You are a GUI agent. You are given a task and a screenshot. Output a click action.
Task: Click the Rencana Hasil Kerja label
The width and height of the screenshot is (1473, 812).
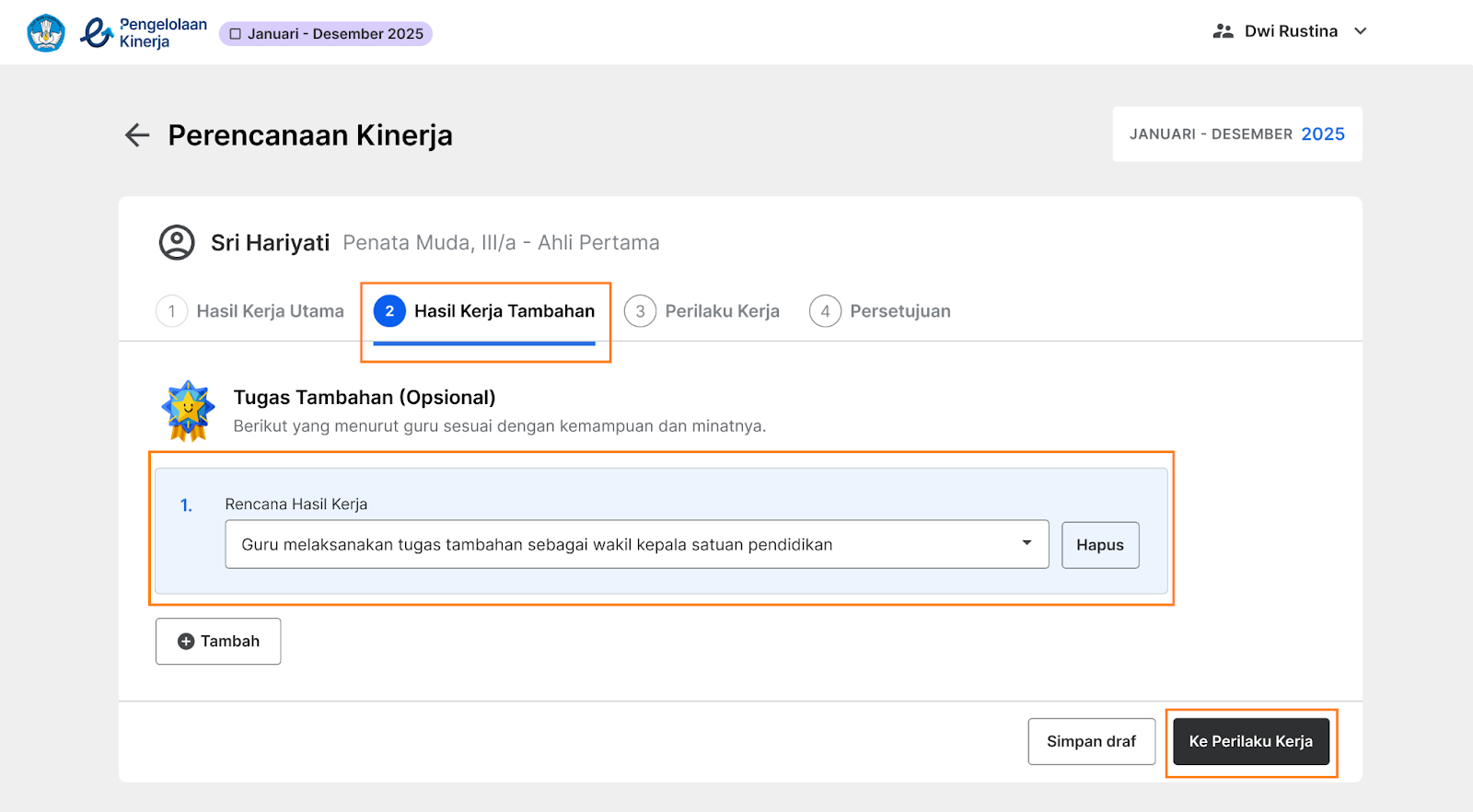tap(296, 505)
